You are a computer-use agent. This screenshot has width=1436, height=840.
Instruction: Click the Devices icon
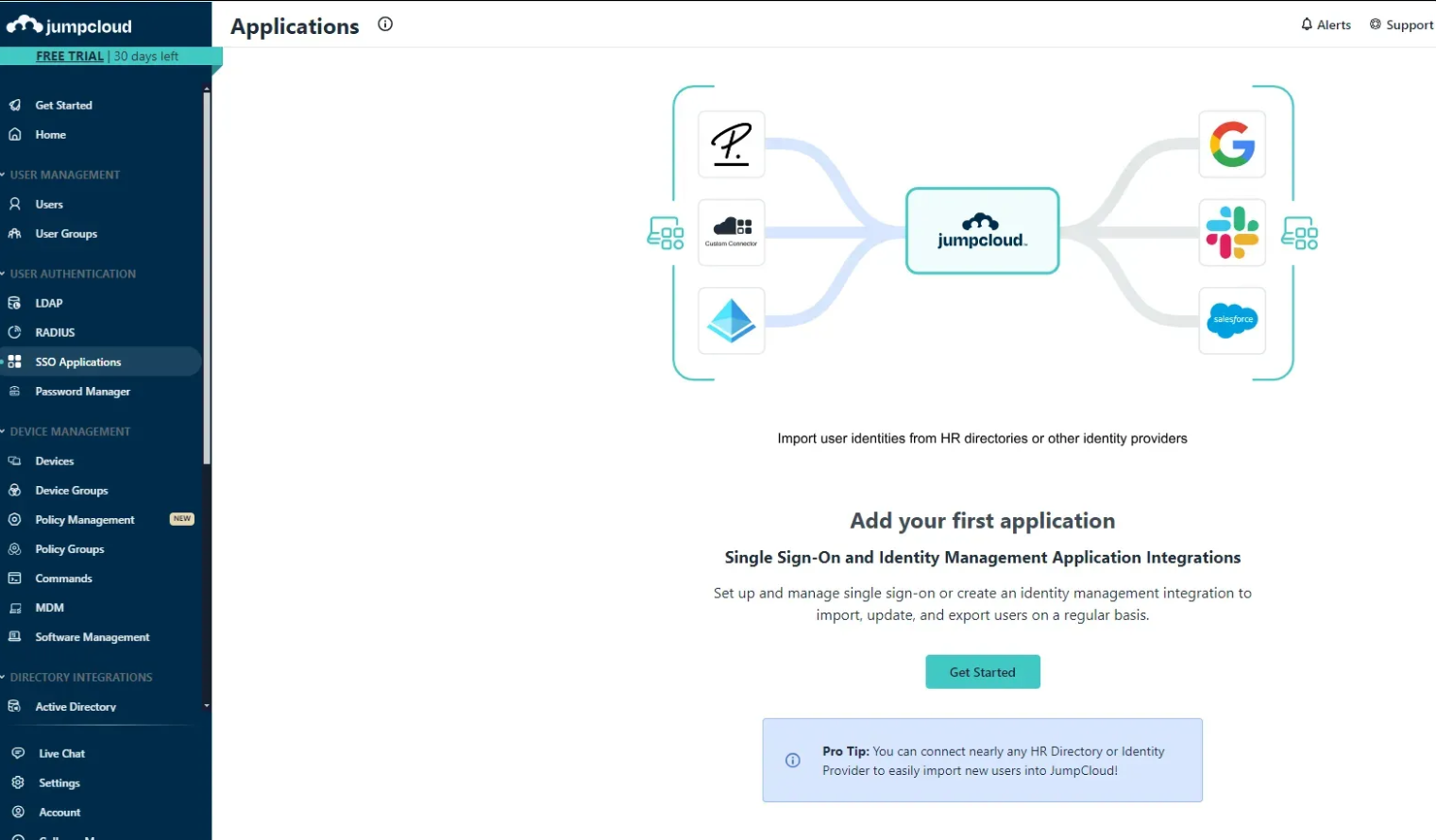pyautogui.click(x=15, y=461)
